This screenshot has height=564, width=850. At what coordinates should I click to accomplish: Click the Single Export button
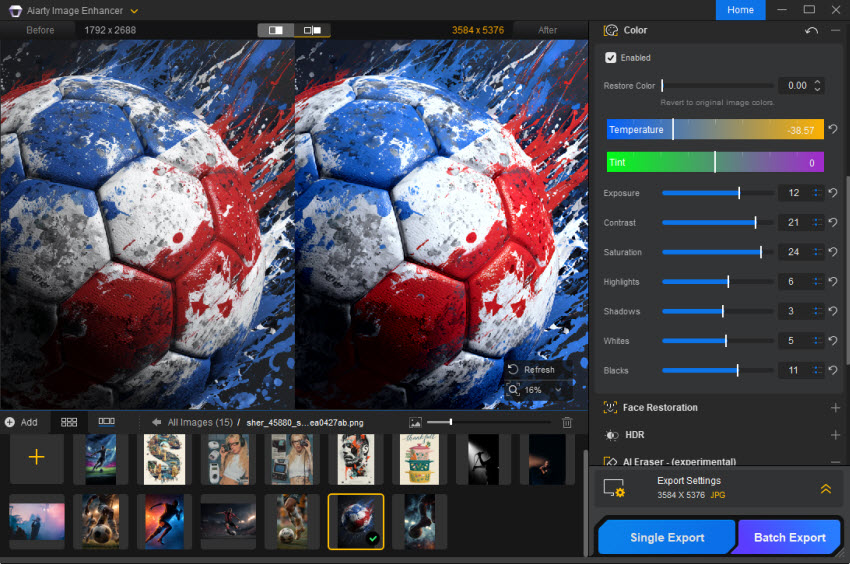click(x=667, y=537)
